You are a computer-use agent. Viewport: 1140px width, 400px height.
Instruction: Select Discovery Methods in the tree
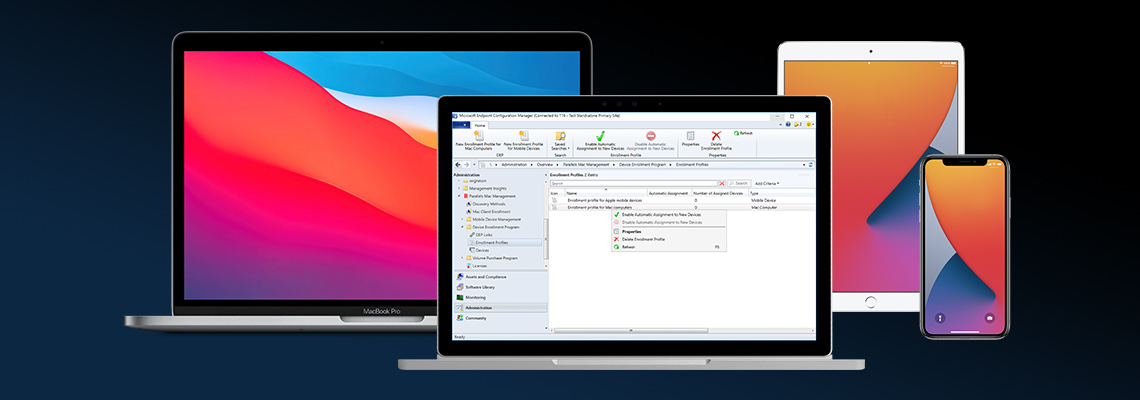coord(485,204)
